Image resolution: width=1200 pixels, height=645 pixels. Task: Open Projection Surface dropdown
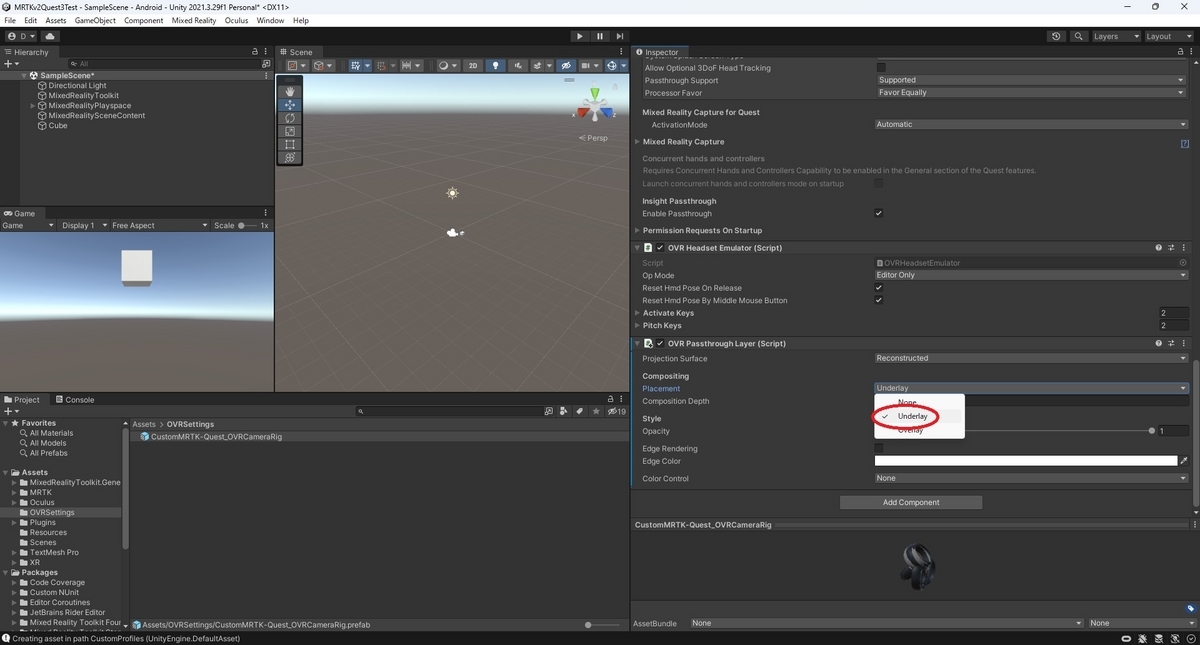tap(1031, 358)
